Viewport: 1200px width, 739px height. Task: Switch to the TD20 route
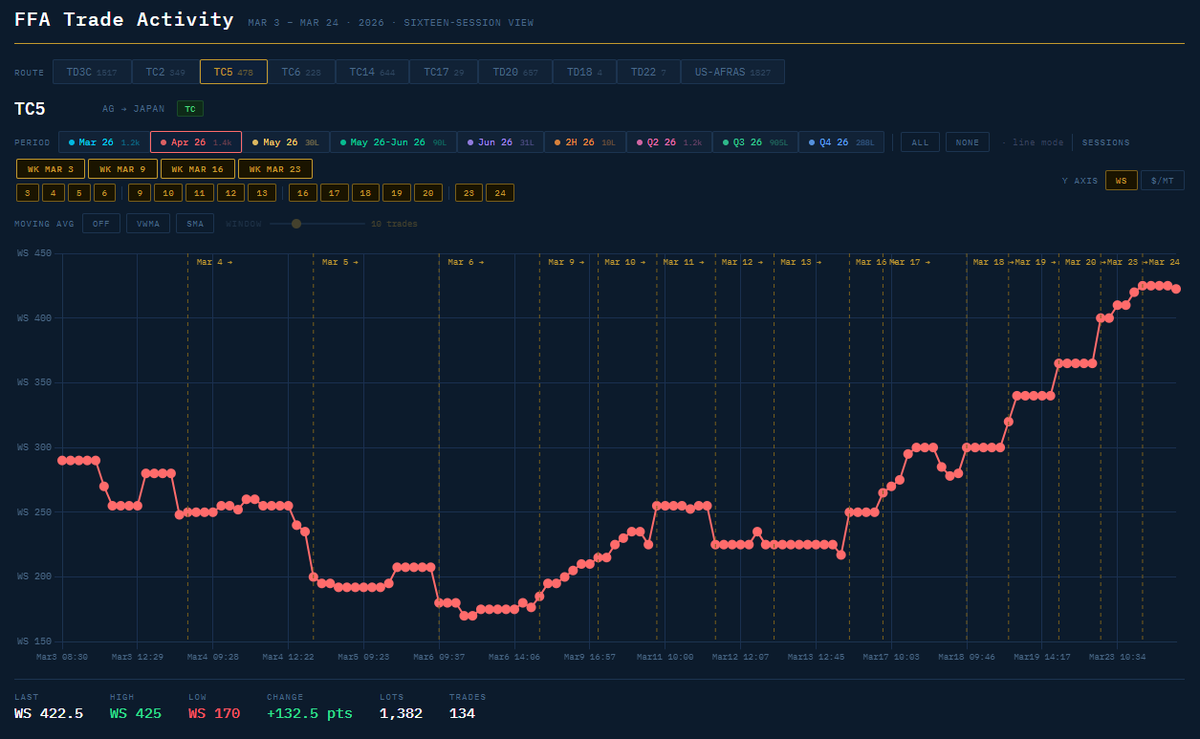point(516,72)
